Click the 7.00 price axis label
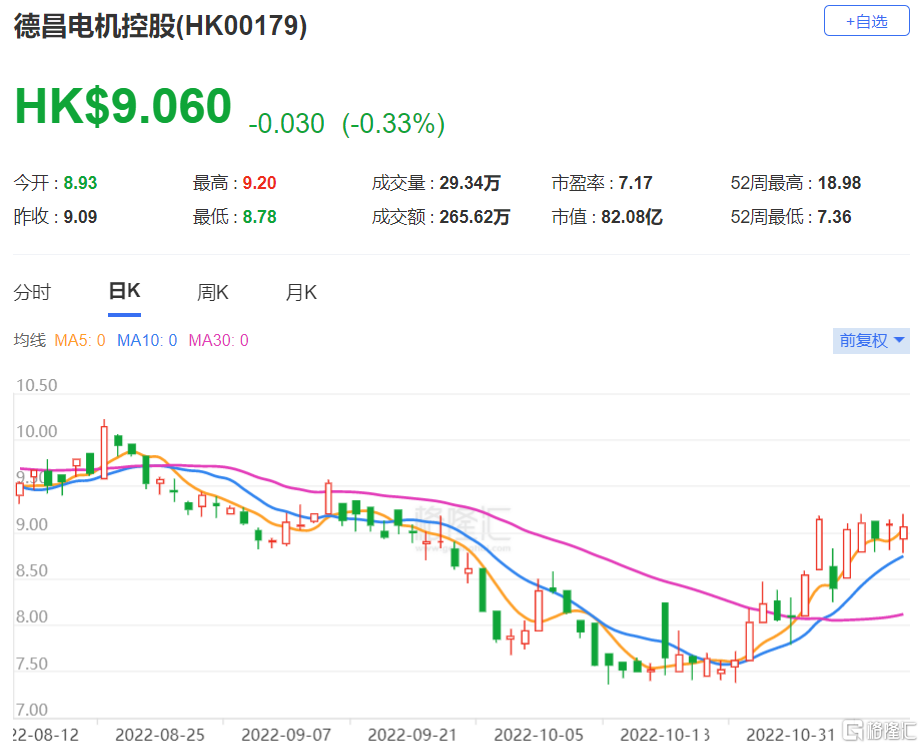 click(32, 710)
